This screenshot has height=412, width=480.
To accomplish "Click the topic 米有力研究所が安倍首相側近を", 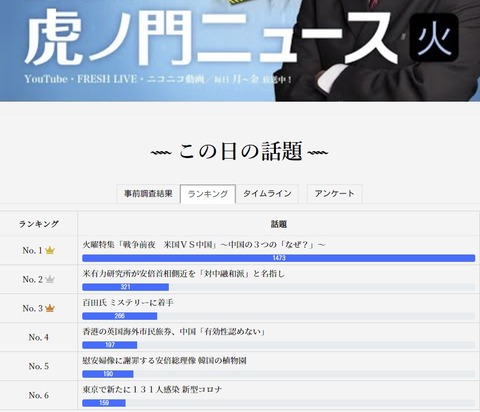I will click(184, 274).
